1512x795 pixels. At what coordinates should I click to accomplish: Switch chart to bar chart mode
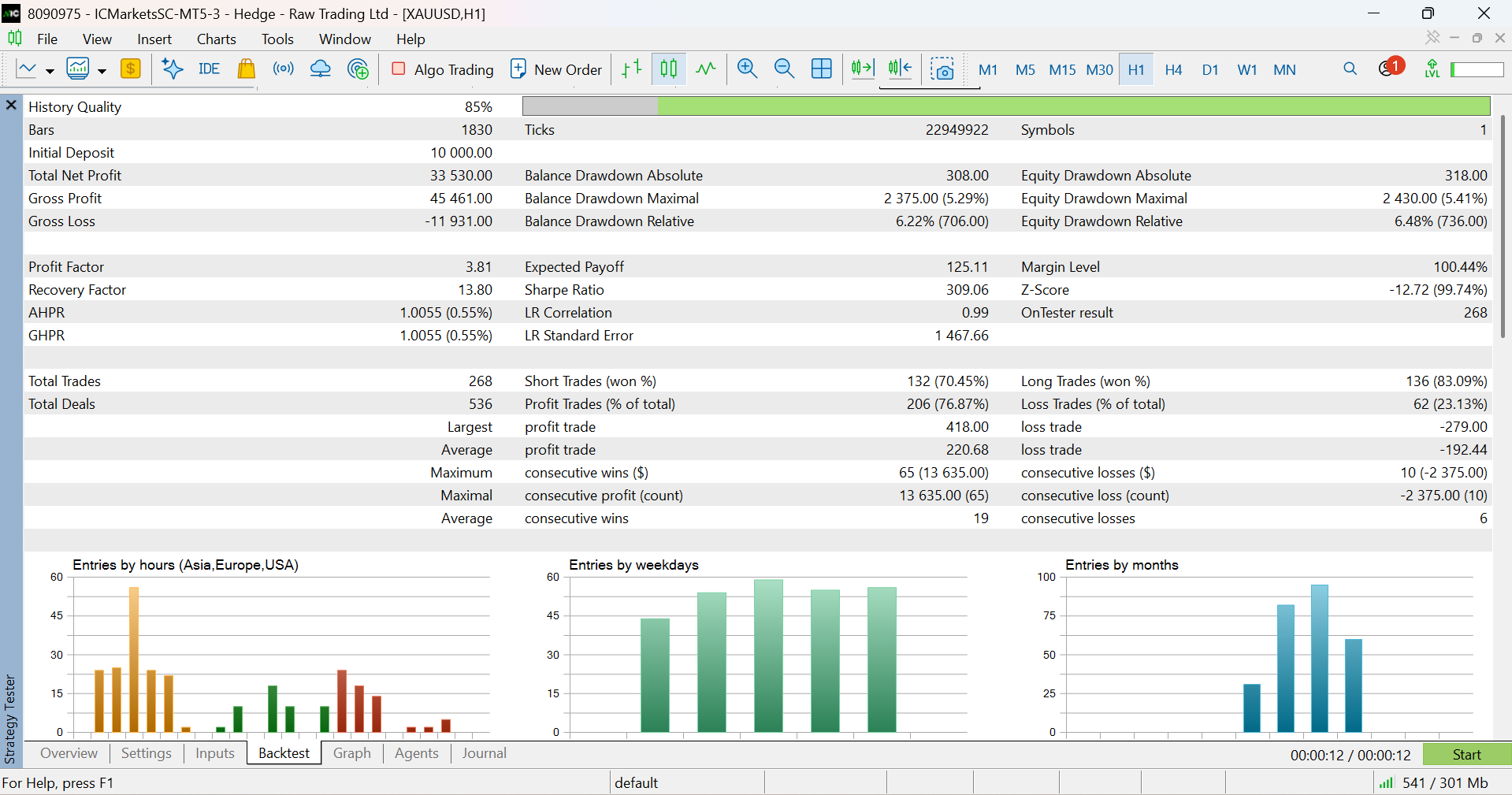pos(632,69)
